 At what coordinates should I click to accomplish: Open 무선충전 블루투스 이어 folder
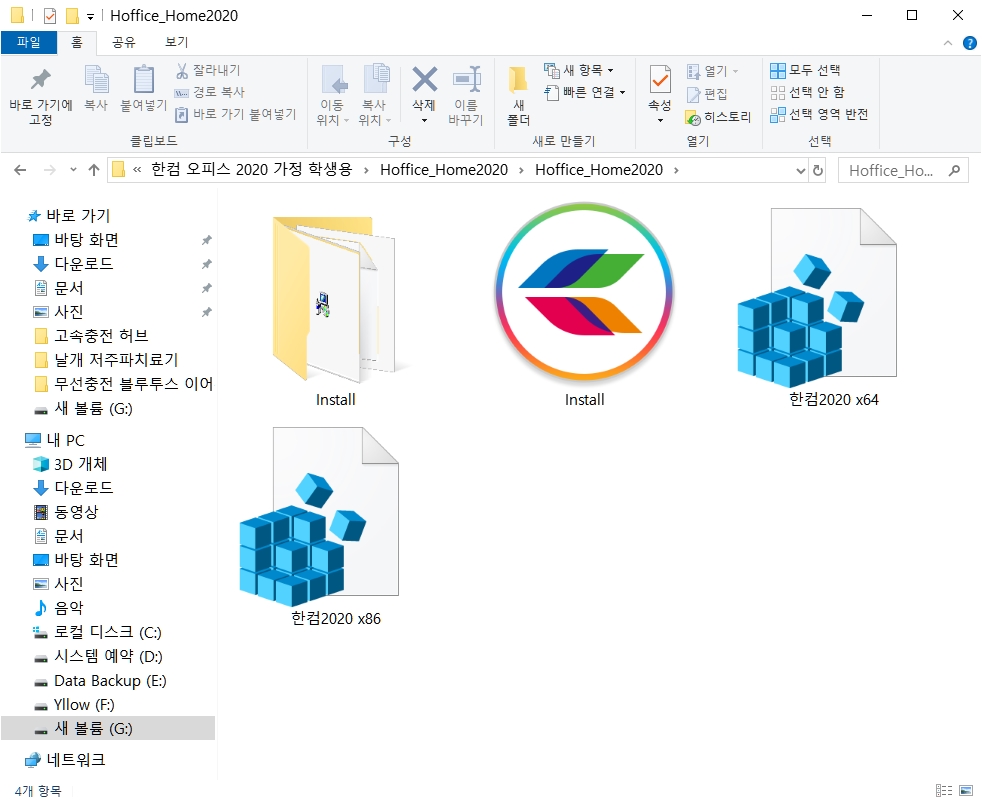pos(133,383)
